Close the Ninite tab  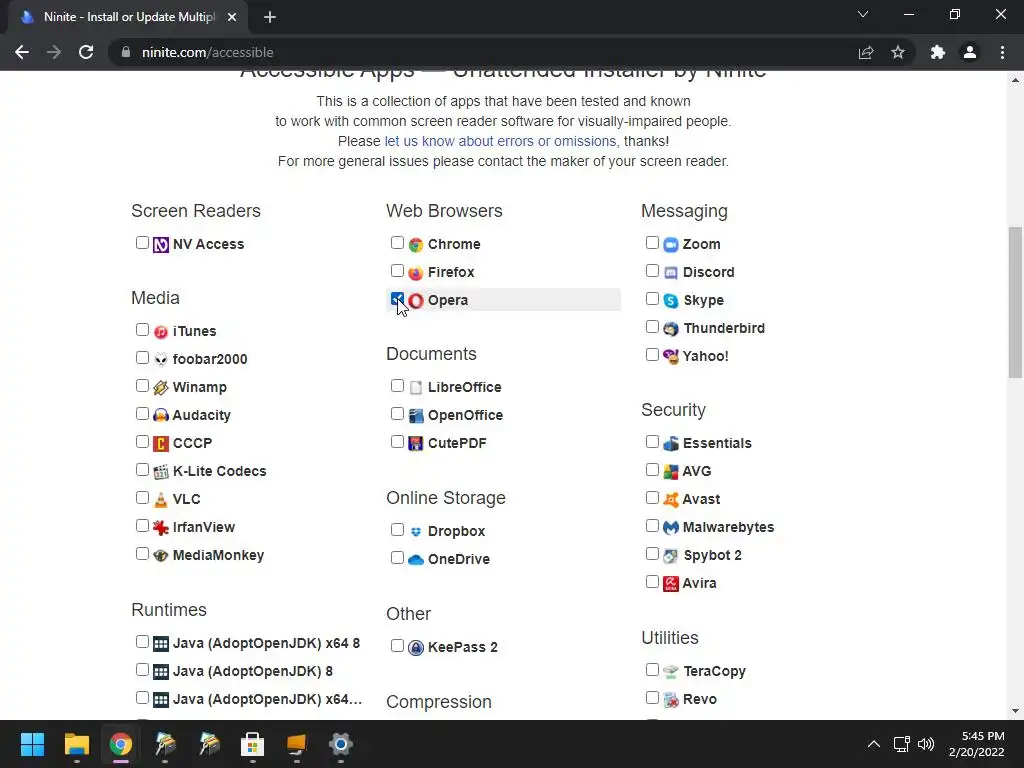coord(232,17)
